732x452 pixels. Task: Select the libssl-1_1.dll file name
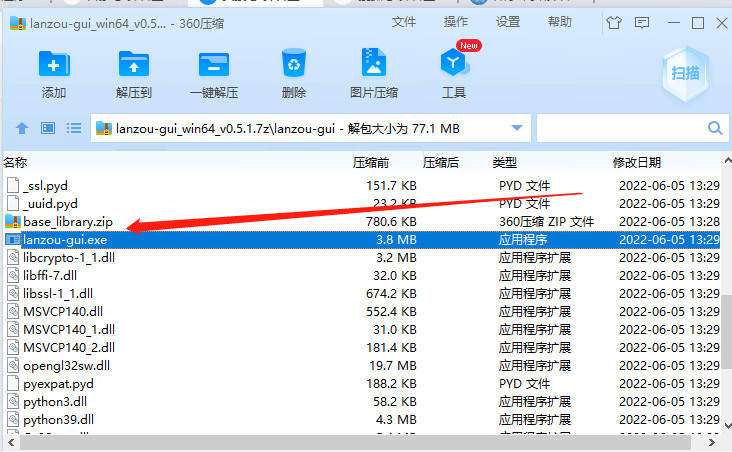58,294
